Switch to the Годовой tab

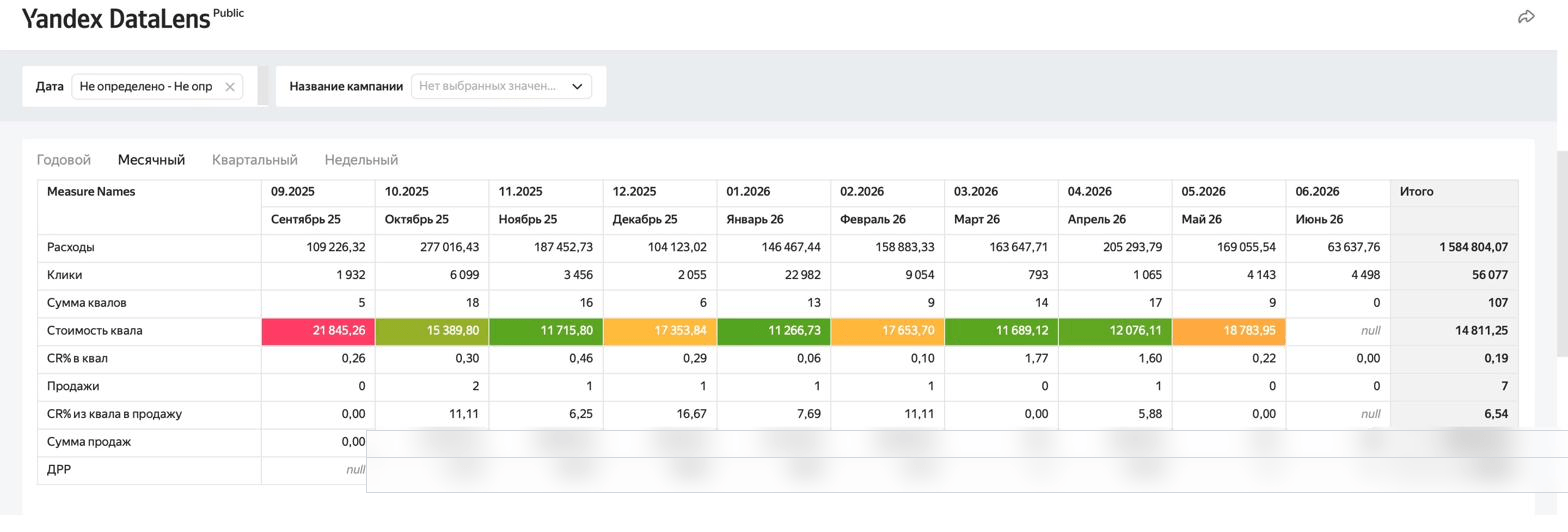click(64, 160)
